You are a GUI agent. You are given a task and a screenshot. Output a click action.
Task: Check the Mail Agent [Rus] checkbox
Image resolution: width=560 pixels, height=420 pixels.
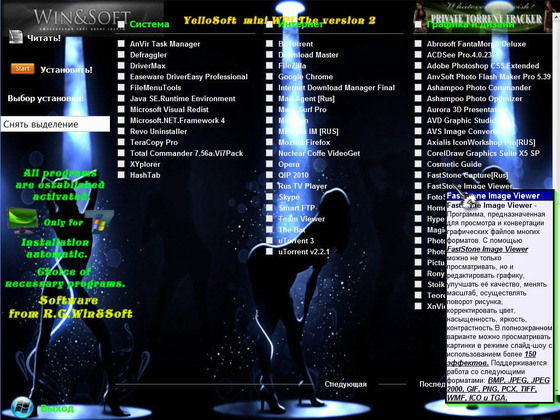pyautogui.click(x=269, y=98)
